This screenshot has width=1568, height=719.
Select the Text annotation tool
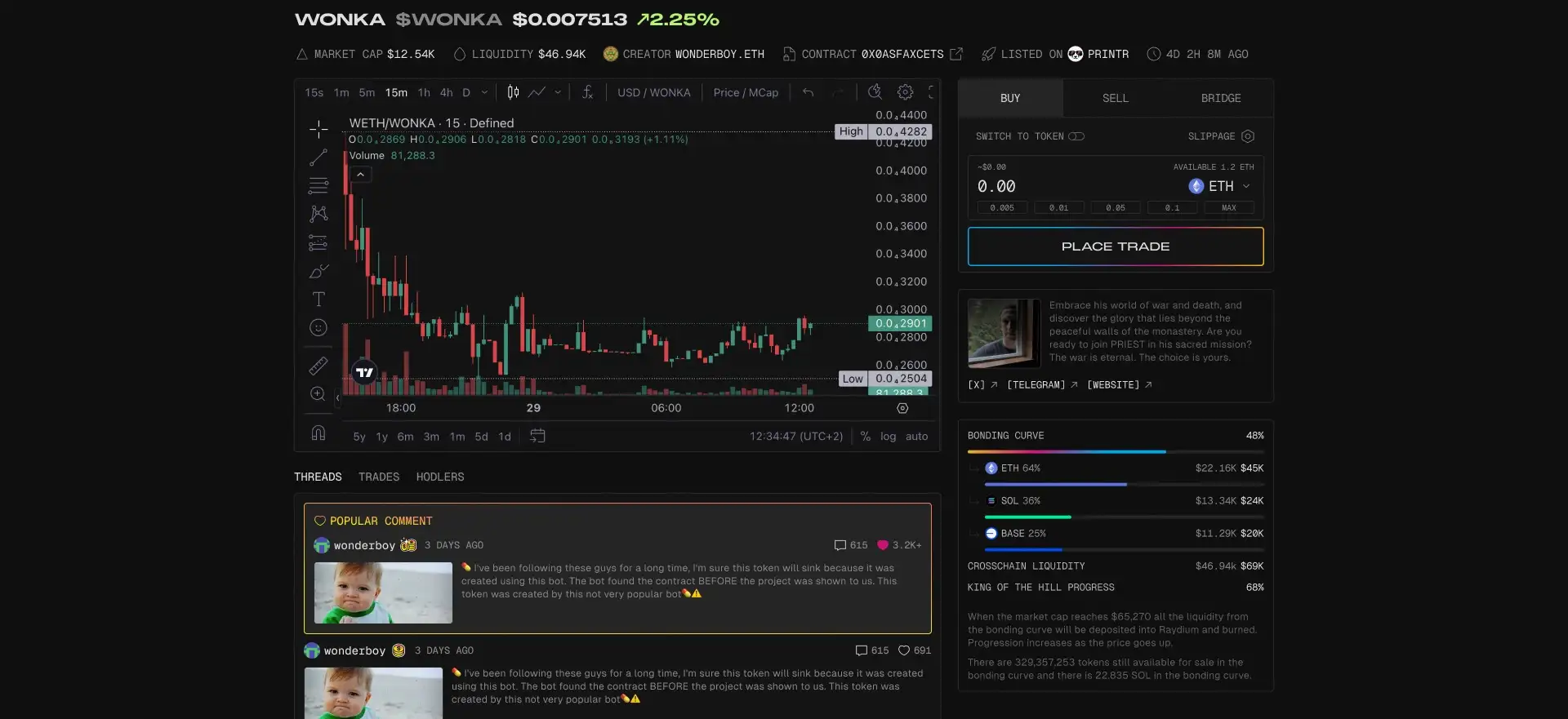pos(318,300)
